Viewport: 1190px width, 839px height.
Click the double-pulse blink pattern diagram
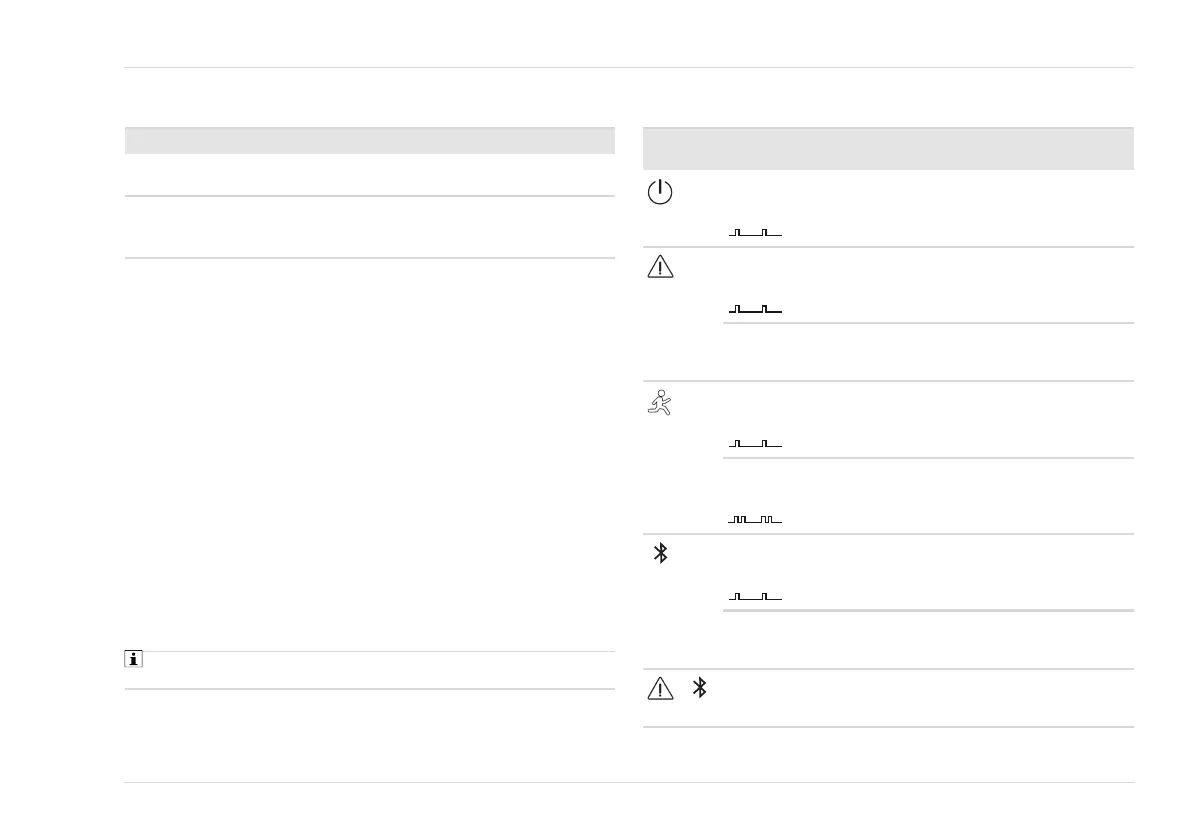pyautogui.click(x=755, y=519)
